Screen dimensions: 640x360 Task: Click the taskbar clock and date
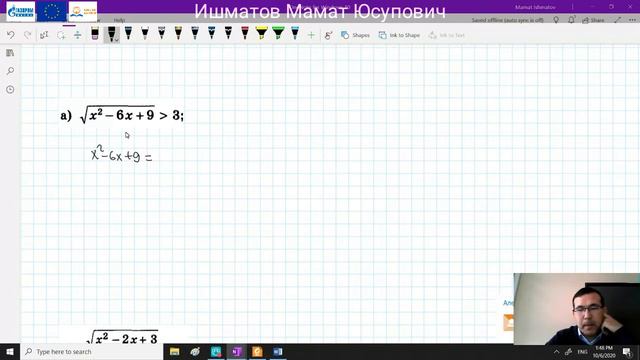tap(604, 351)
